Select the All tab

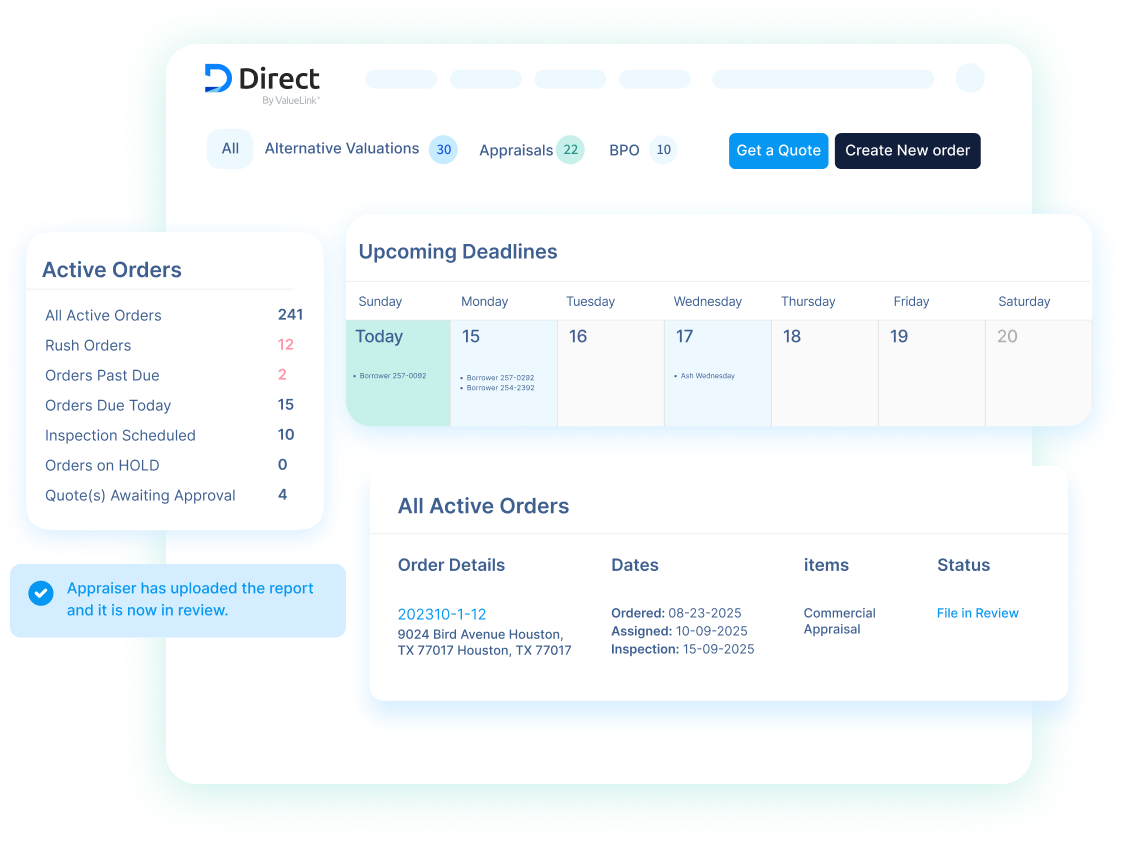[230, 149]
